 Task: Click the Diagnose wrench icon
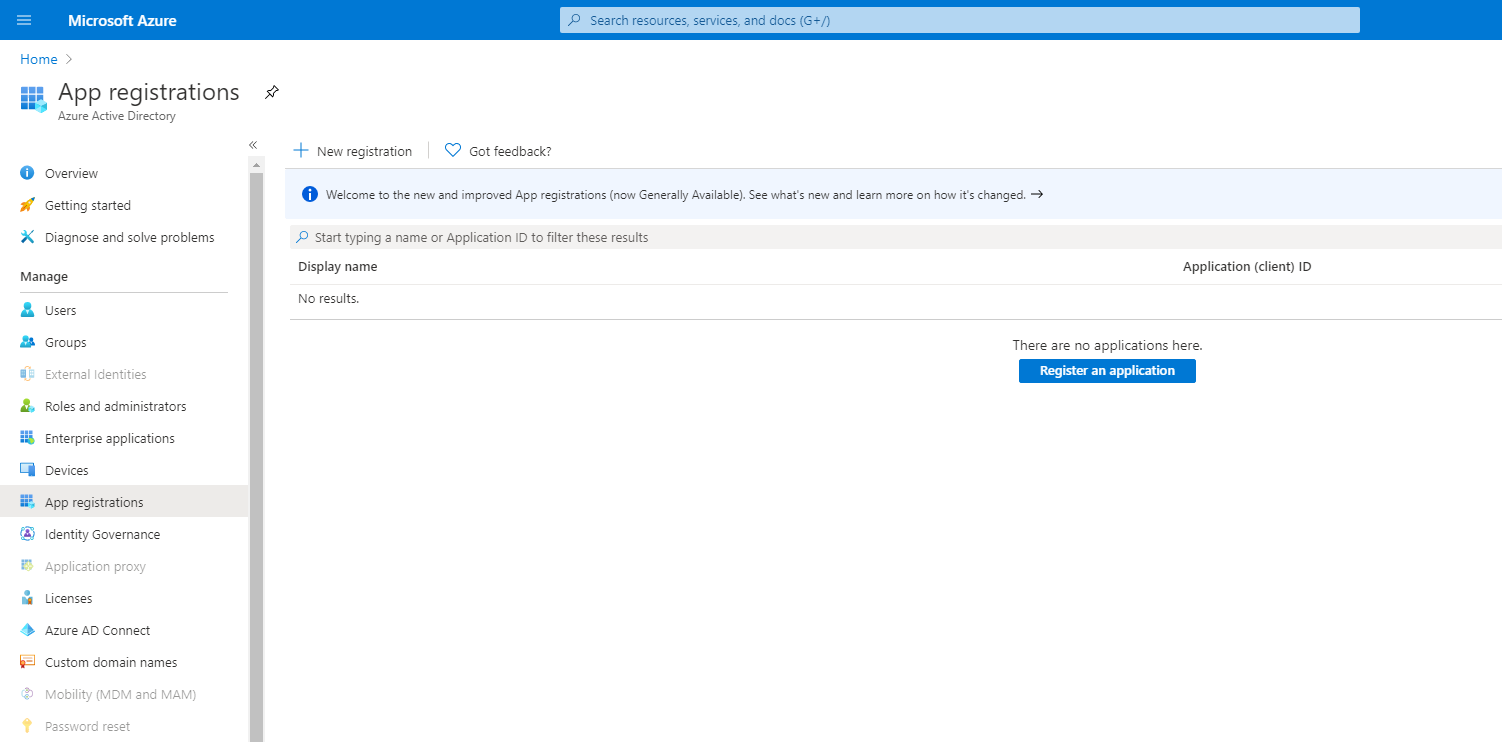point(27,237)
